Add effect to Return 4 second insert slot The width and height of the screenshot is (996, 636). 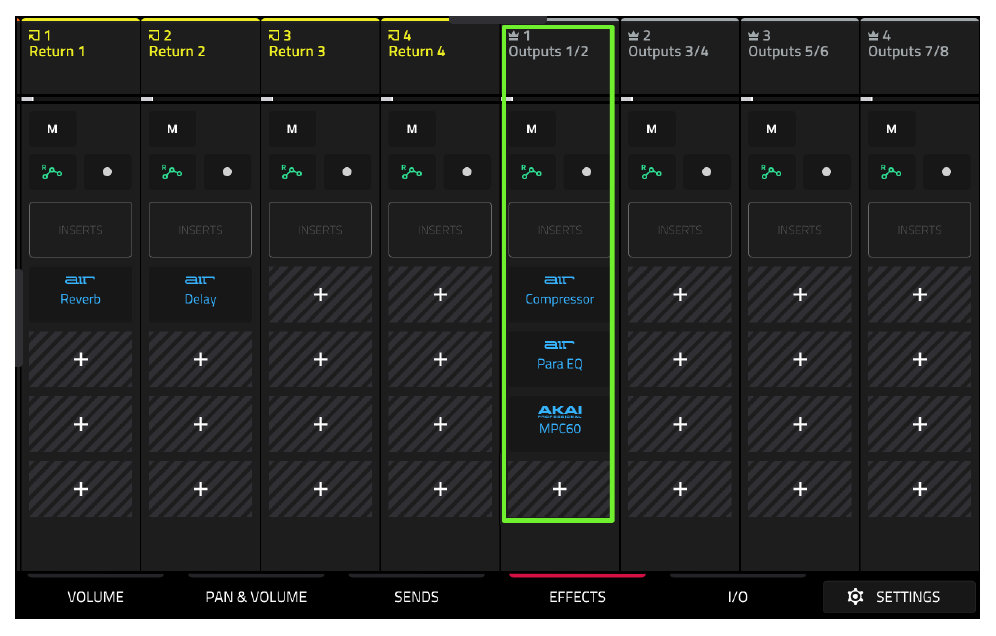click(x=440, y=359)
